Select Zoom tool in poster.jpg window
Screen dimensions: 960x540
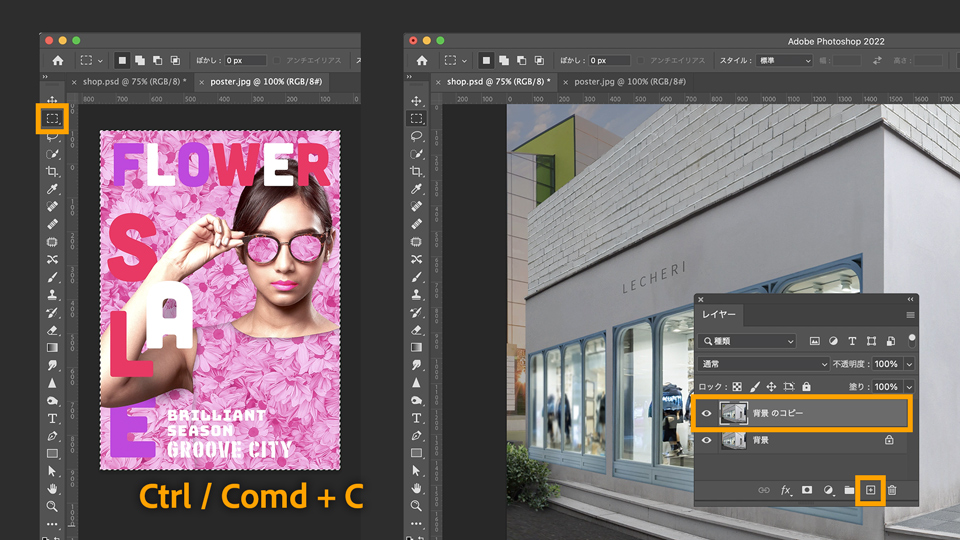tap(52, 506)
